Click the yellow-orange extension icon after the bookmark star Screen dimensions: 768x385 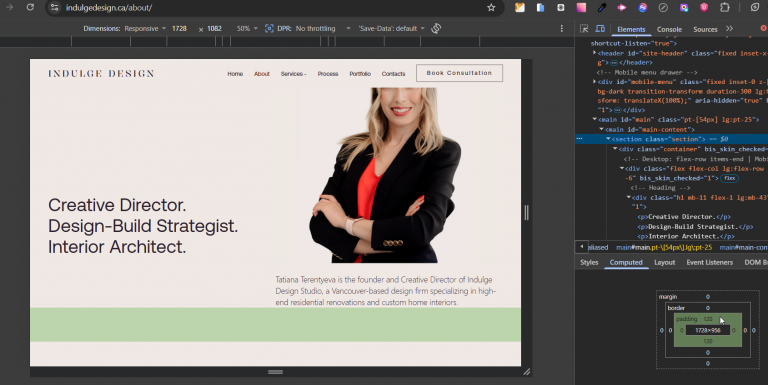pos(520,7)
